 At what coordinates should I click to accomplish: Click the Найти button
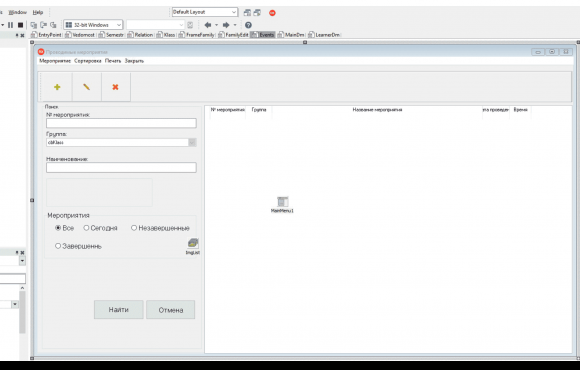tap(119, 310)
